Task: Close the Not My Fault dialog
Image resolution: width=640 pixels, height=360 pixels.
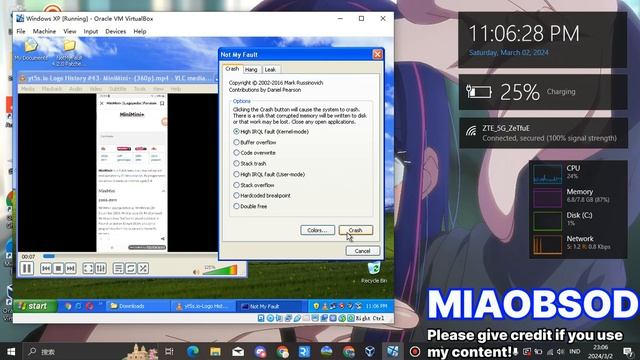Action: coord(378,54)
